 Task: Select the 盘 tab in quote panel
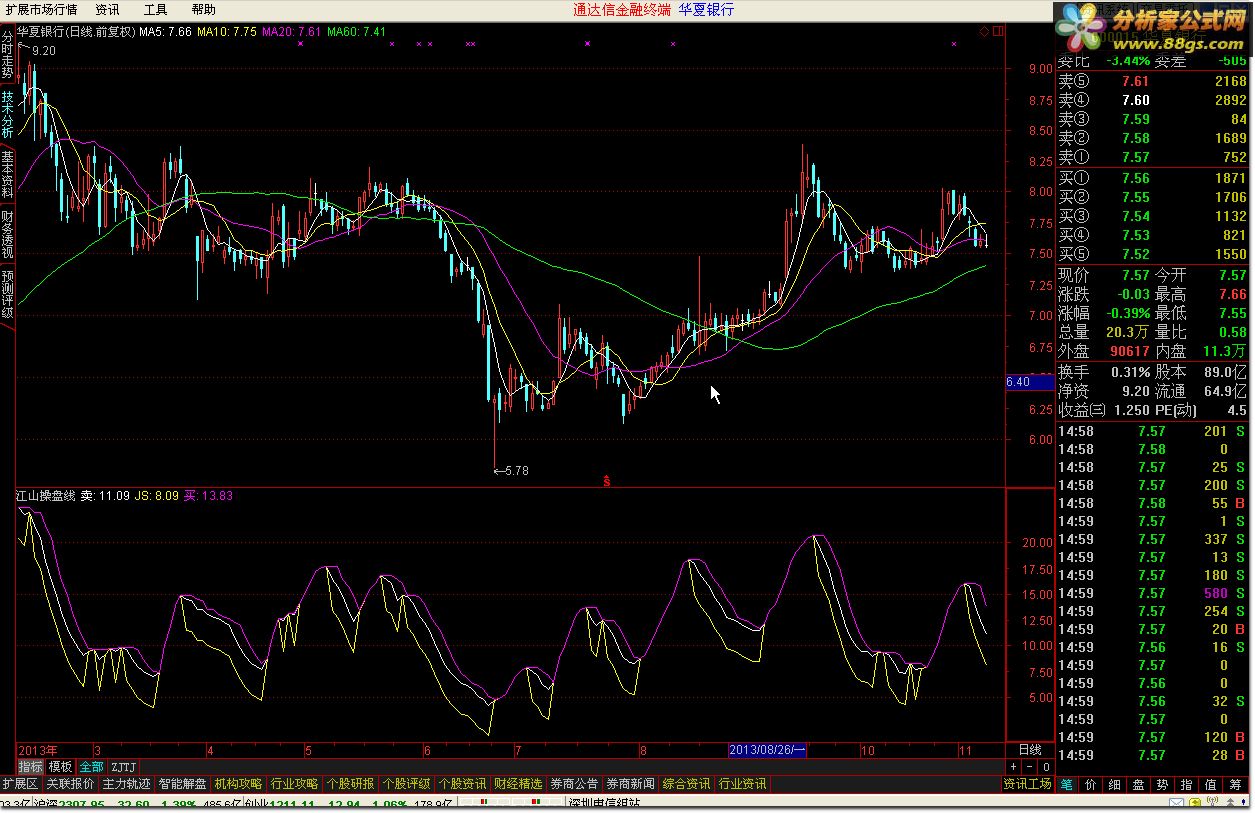click(1138, 785)
